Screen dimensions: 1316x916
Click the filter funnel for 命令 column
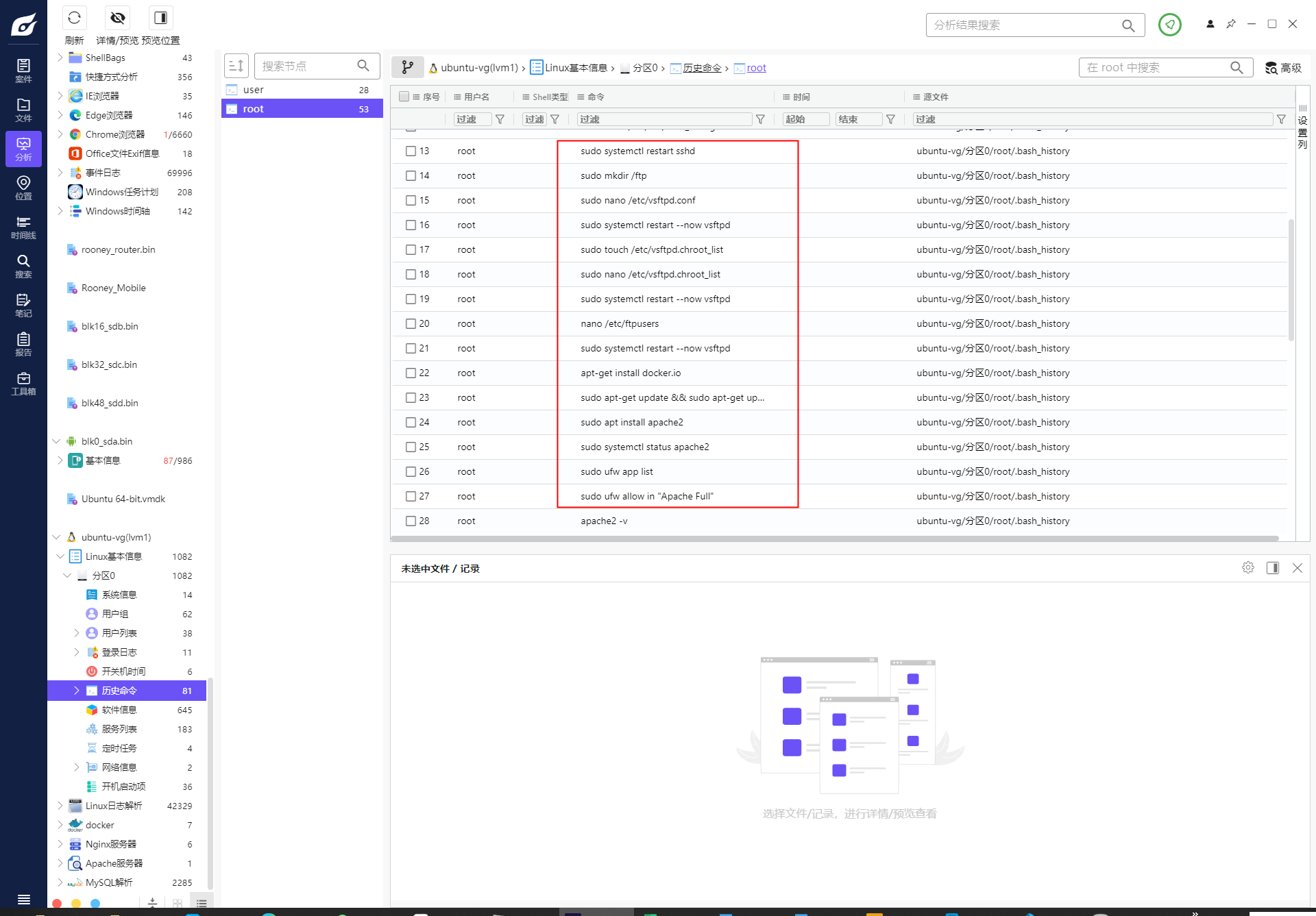click(760, 119)
